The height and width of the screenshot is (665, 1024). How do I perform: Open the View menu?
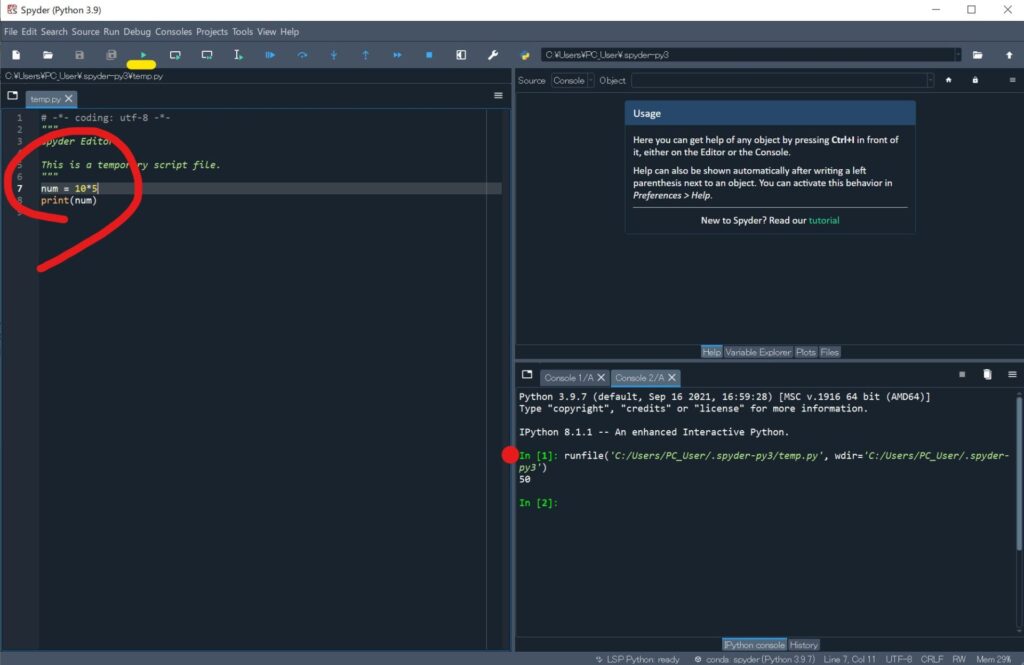pyautogui.click(x=266, y=31)
